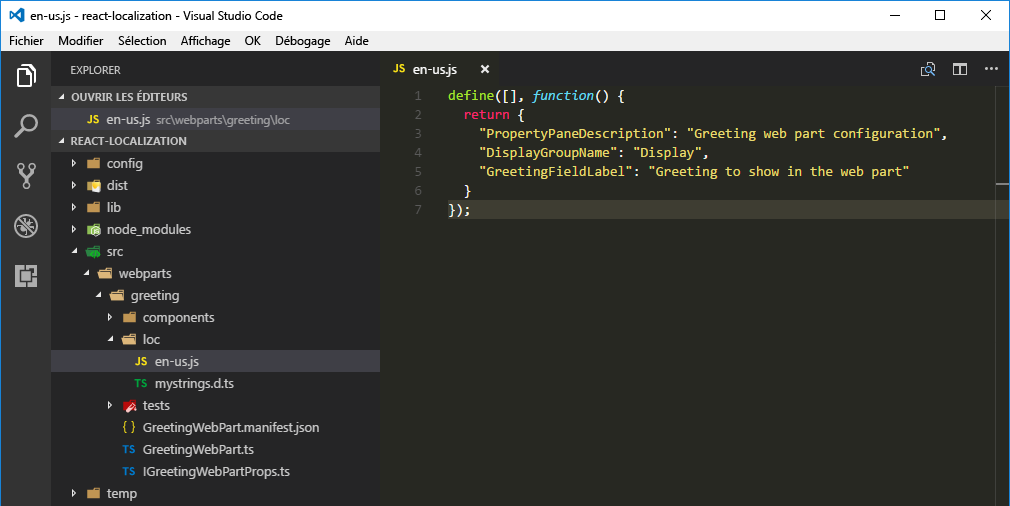
Task: Click the EXPLORER panel title
Action: click(95, 70)
